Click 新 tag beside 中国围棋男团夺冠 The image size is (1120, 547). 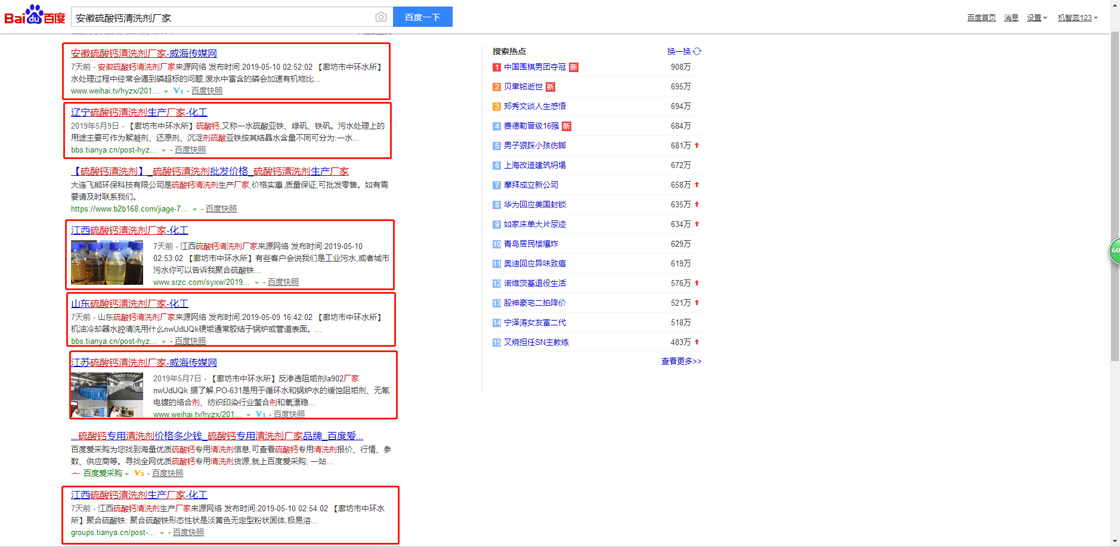[x=573, y=67]
